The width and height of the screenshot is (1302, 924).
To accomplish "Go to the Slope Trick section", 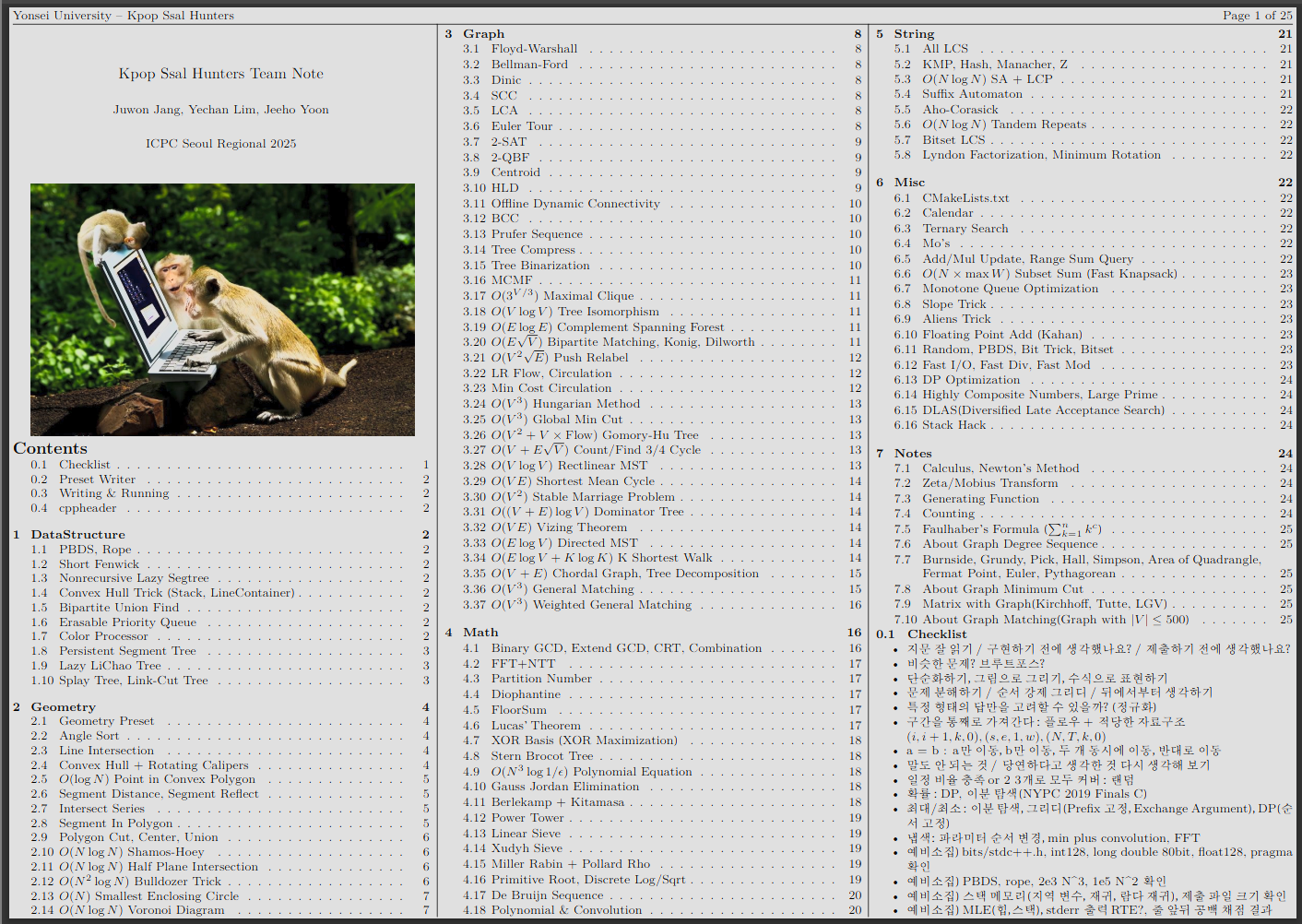I will 953,304.
